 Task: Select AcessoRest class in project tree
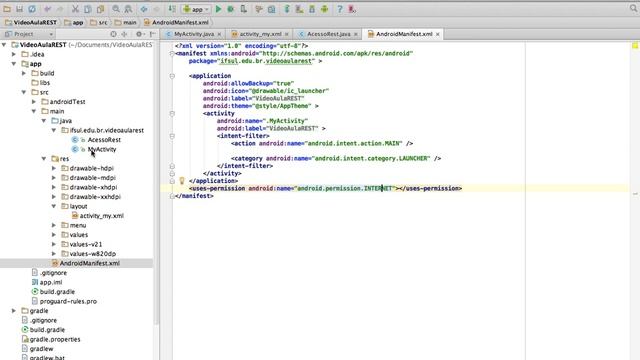pos(104,140)
